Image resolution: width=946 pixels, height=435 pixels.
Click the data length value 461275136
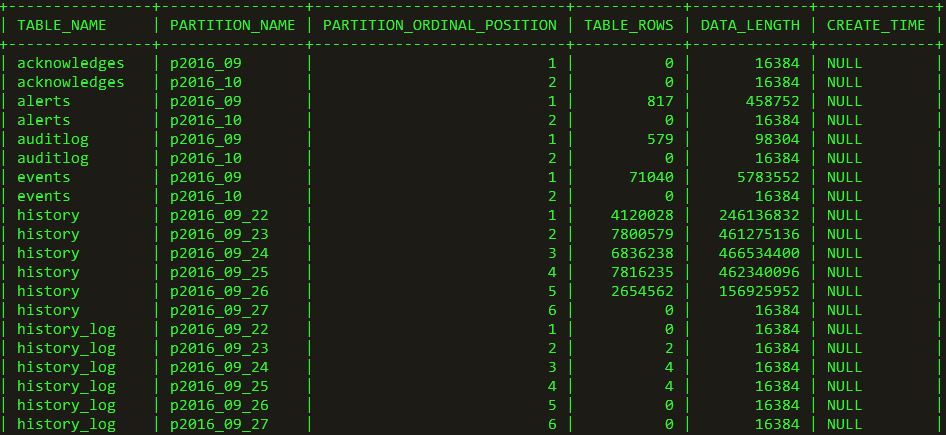tap(760, 234)
